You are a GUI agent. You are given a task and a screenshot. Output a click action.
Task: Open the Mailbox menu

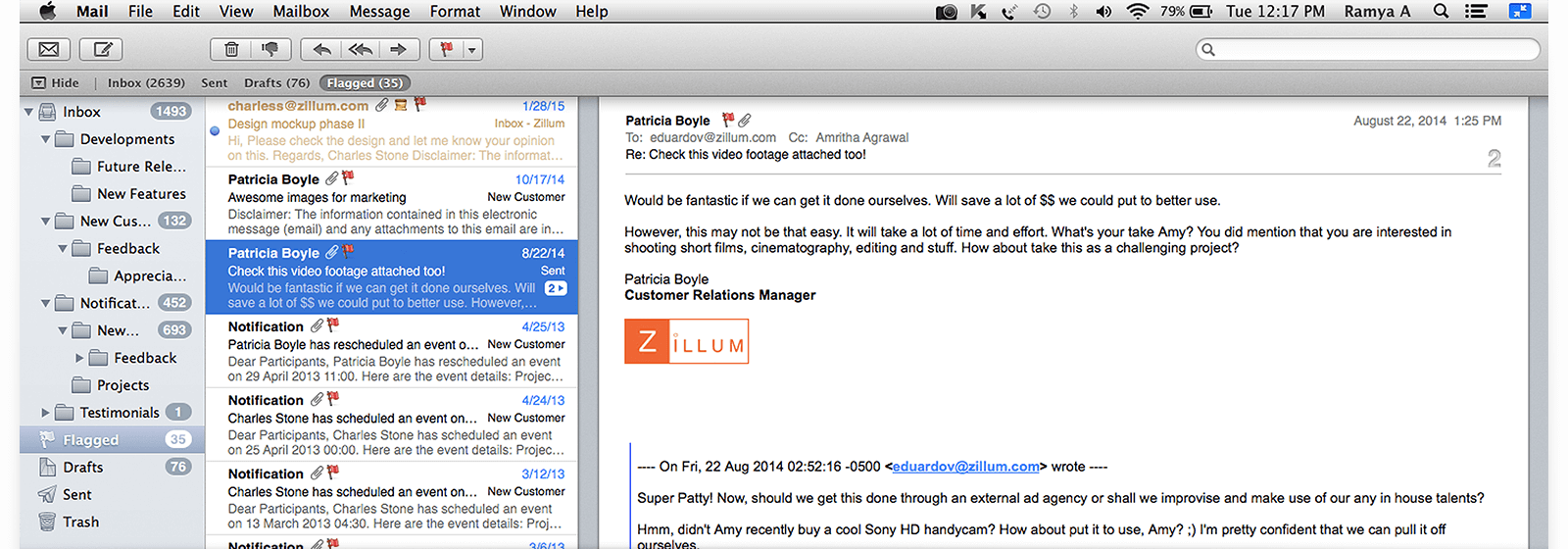(x=301, y=12)
